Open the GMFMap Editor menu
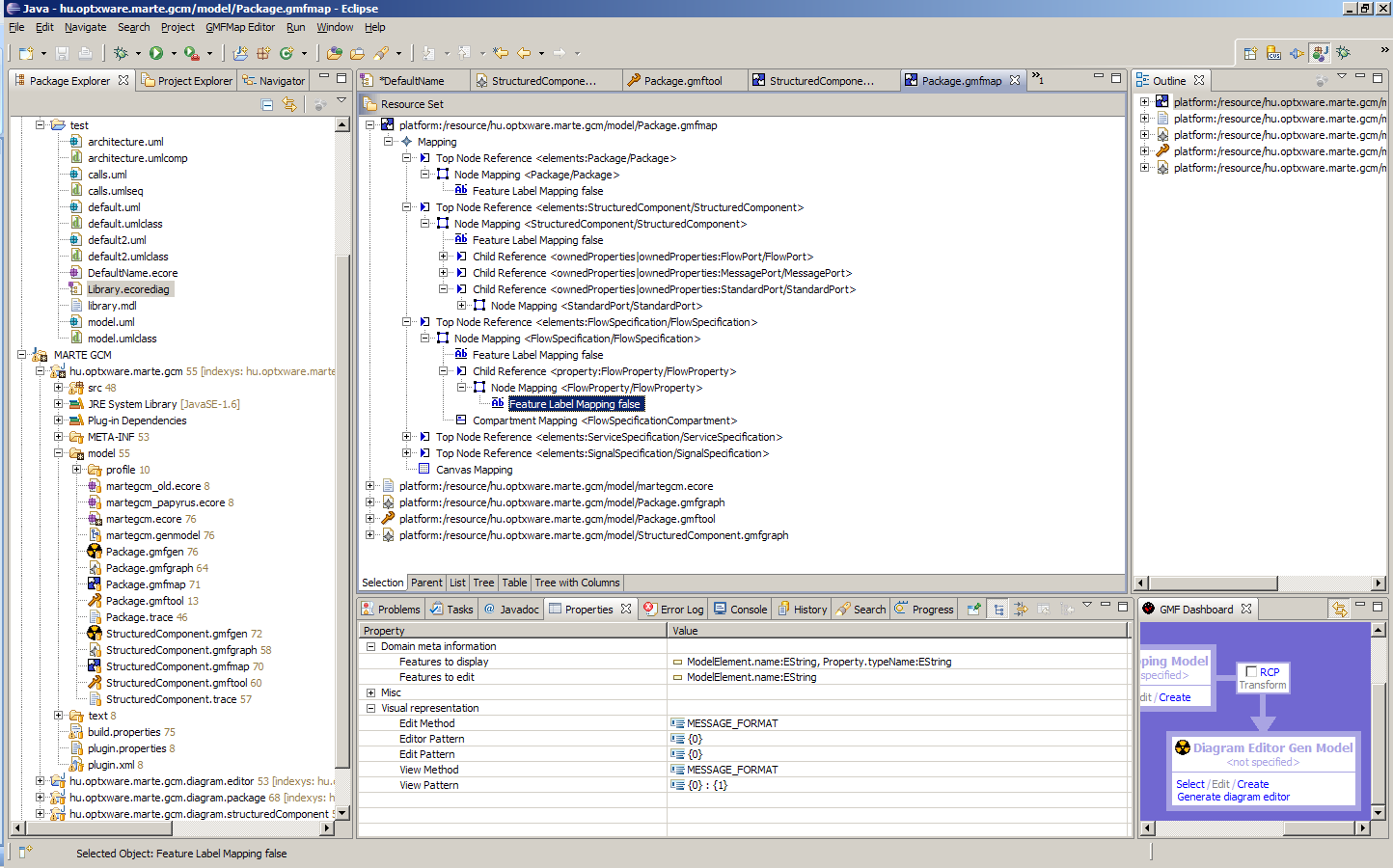1393x868 pixels. coord(240,27)
